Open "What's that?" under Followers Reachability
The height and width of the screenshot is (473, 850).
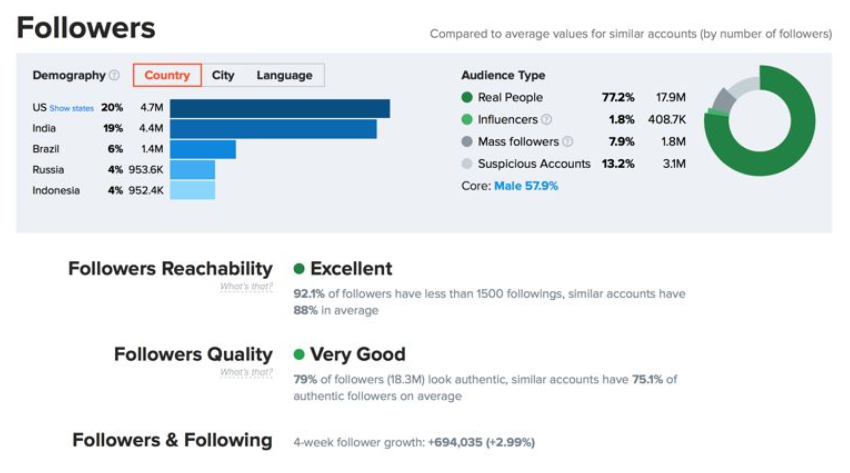pos(246,287)
